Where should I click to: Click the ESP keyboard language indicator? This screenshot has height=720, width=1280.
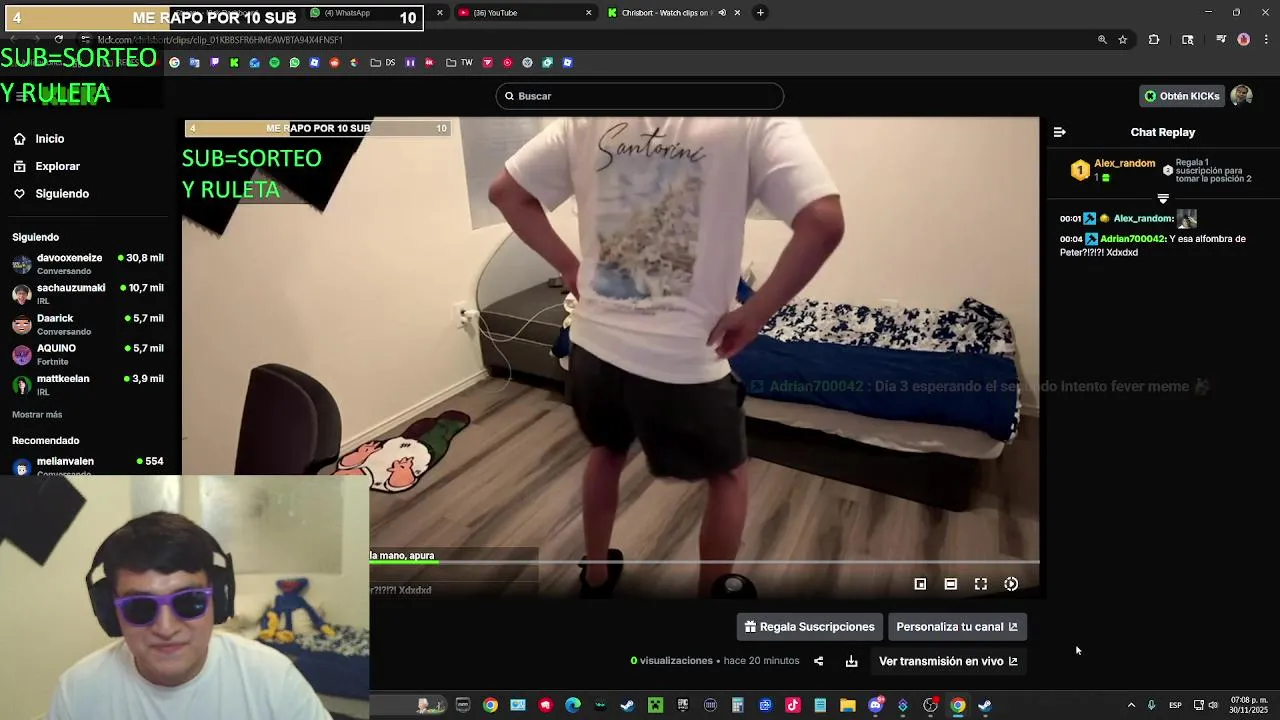pos(1175,705)
